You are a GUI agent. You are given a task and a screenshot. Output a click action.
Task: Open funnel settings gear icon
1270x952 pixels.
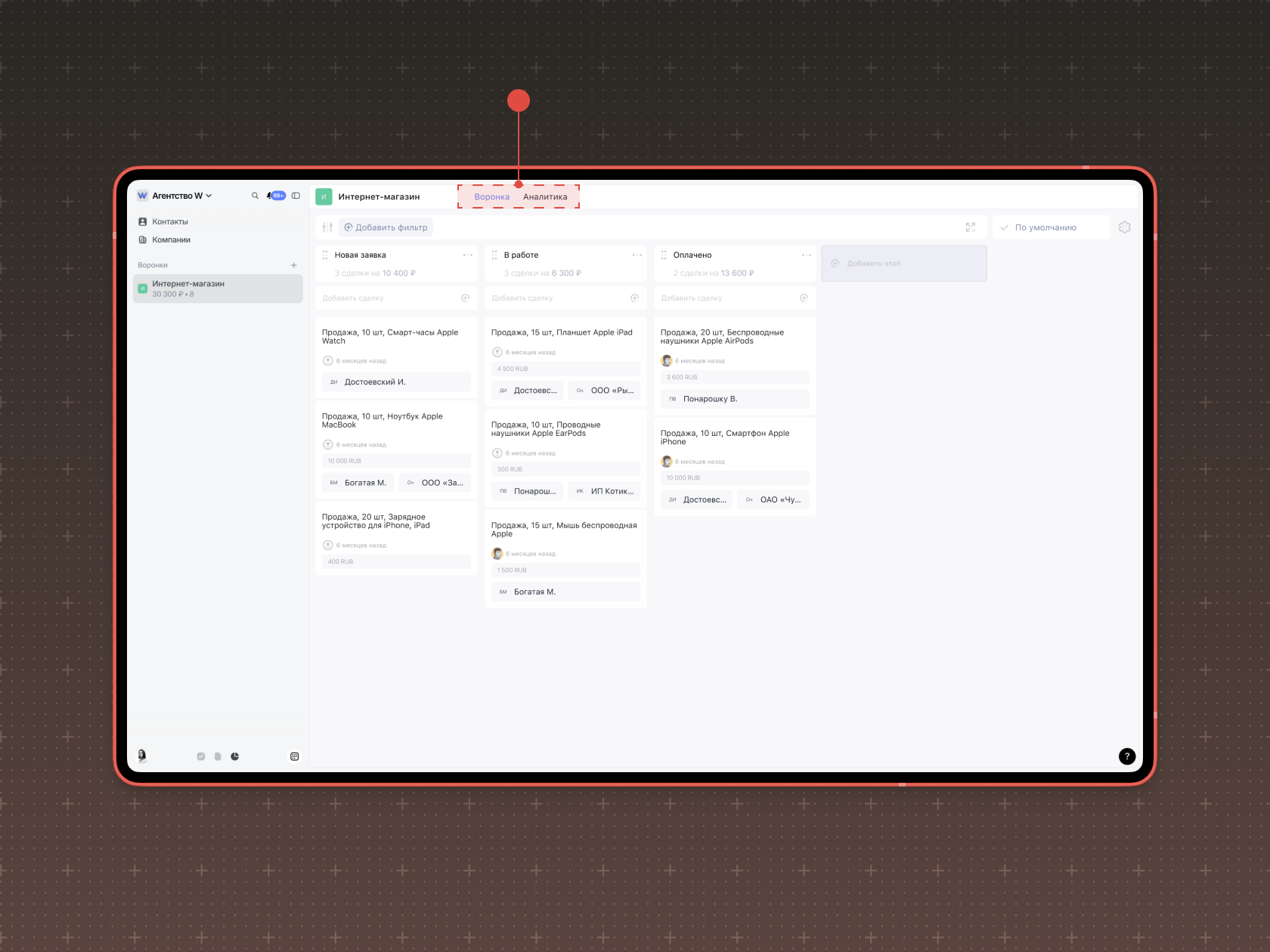[x=1125, y=227]
